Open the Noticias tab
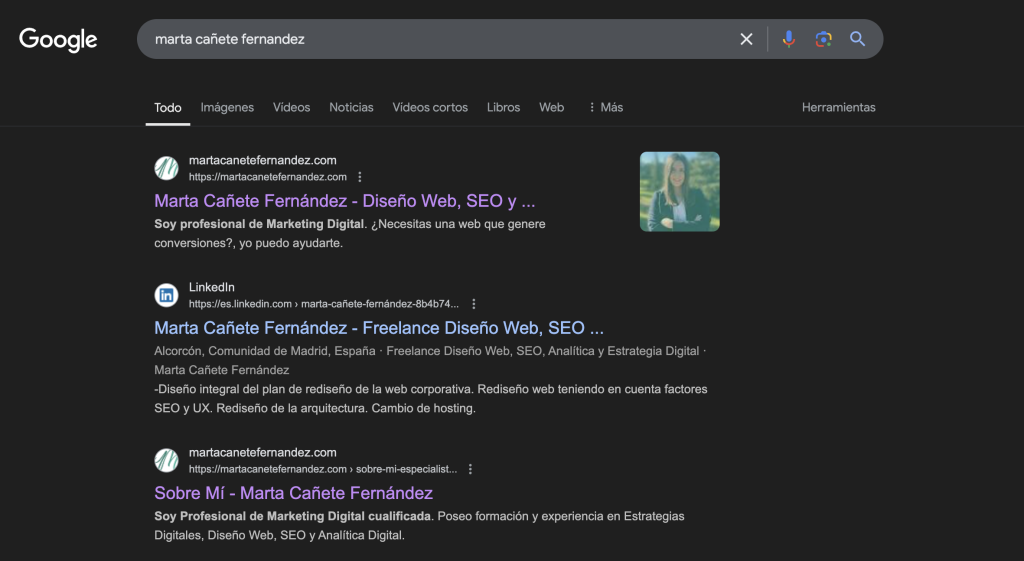The width and height of the screenshot is (1024, 561). 351,107
